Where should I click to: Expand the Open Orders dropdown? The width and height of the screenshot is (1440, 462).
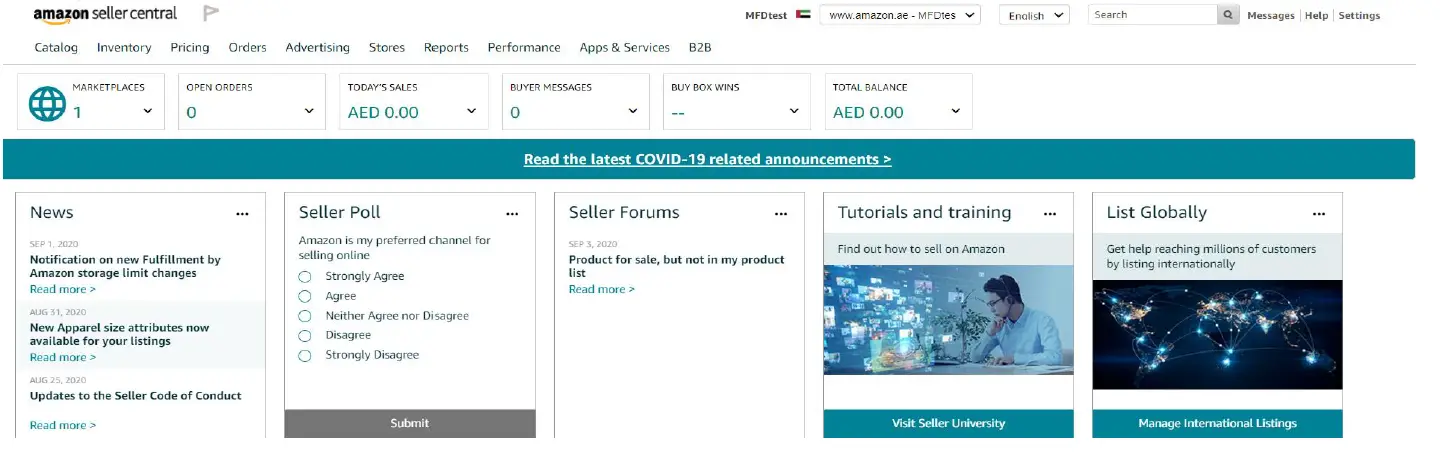tap(309, 112)
